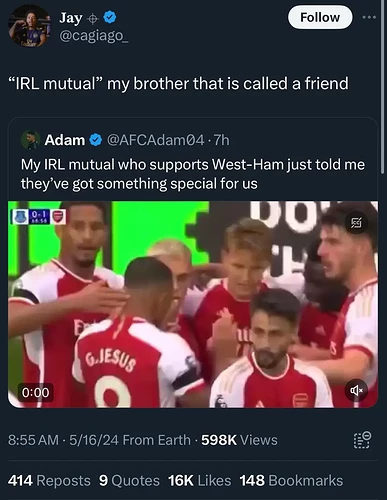
Task: Click the Follow button
Action: [320, 17]
